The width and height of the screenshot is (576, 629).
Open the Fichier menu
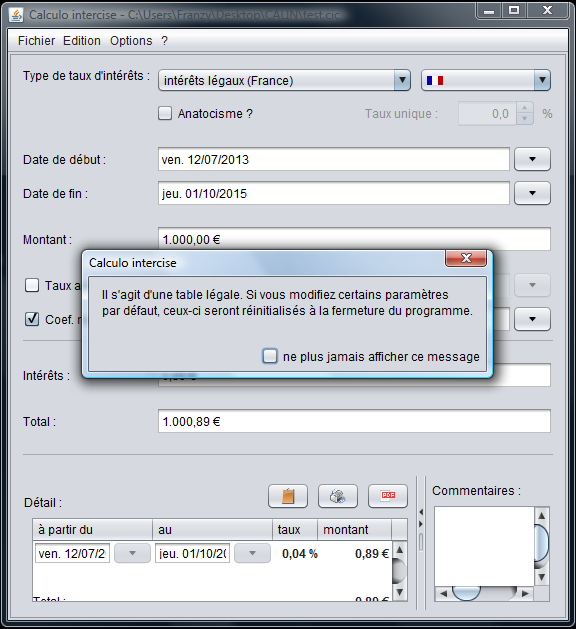37,41
